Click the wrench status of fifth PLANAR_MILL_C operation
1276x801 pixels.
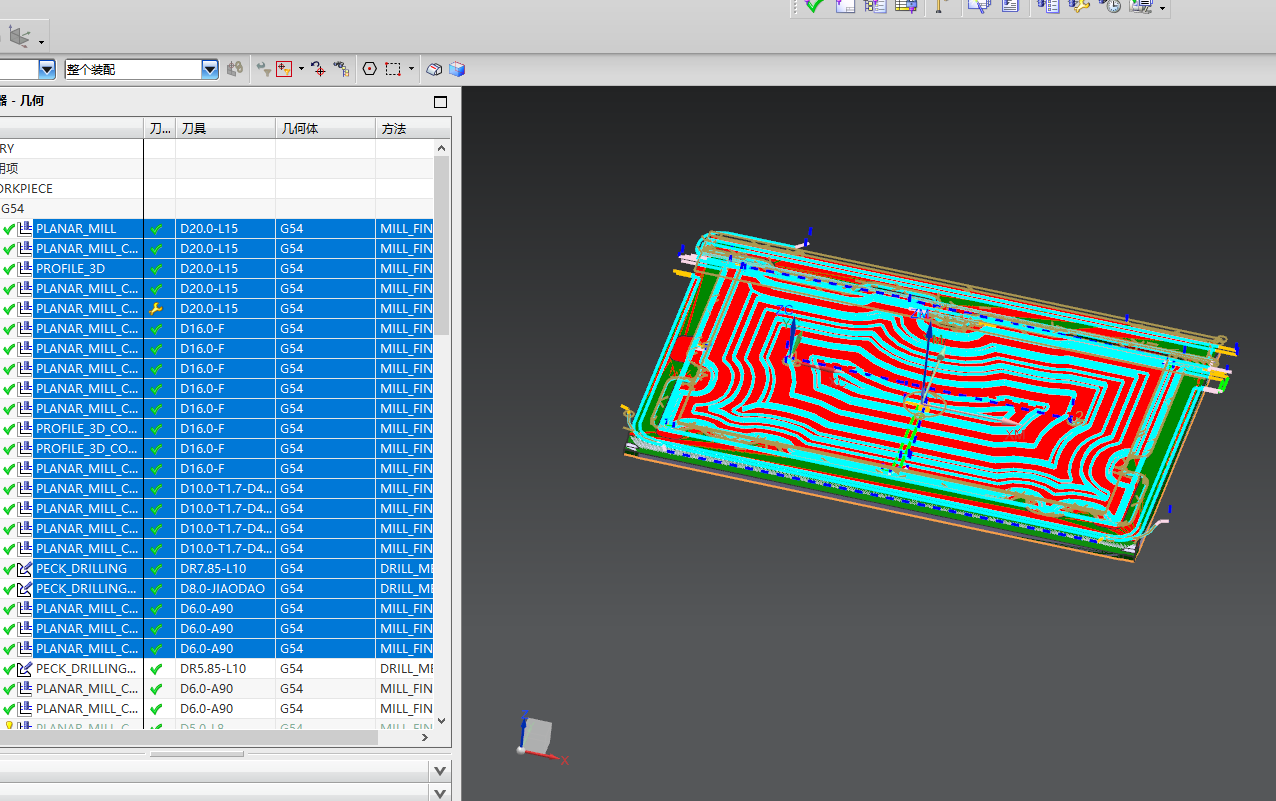[x=156, y=309]
